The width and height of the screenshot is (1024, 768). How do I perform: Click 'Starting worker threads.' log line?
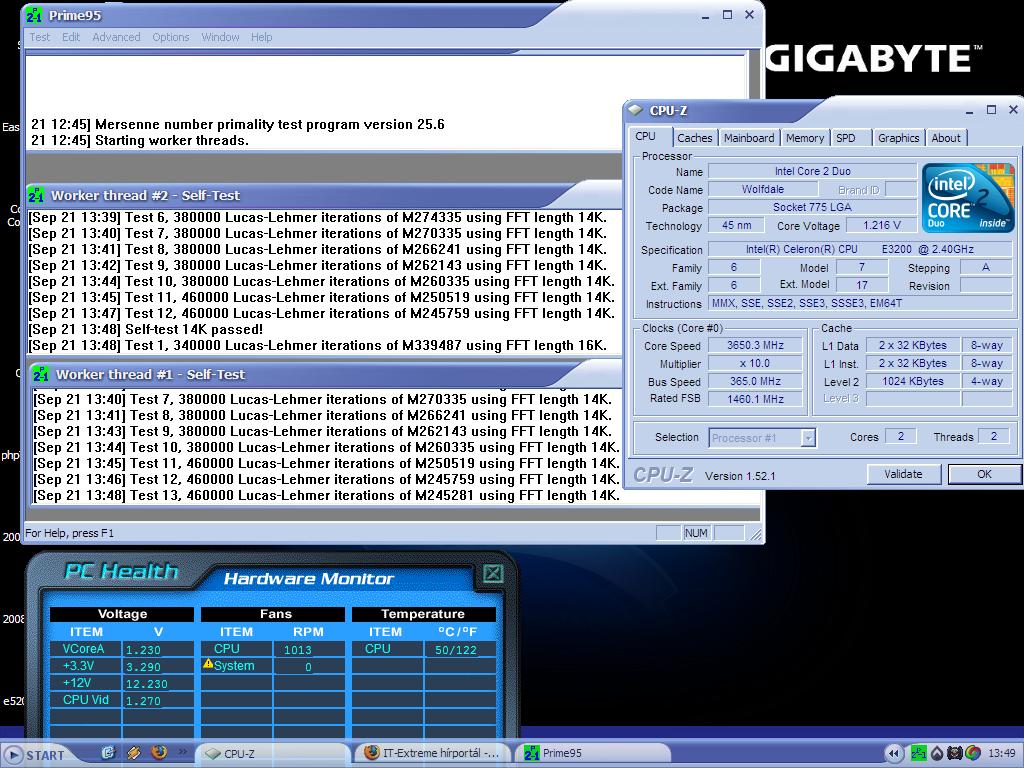tap(140, 140)
